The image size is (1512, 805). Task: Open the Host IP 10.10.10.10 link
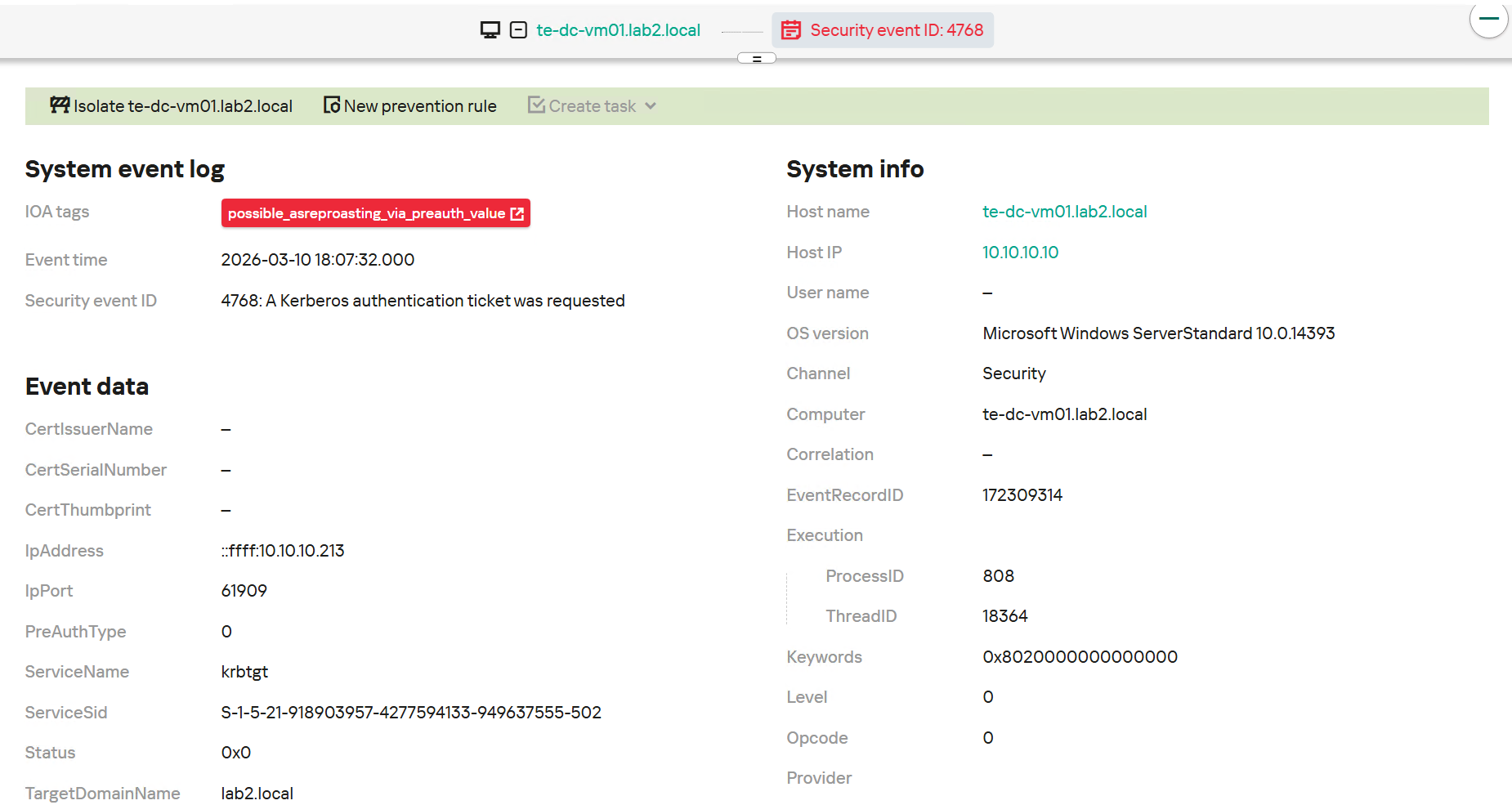point(1020,253)
